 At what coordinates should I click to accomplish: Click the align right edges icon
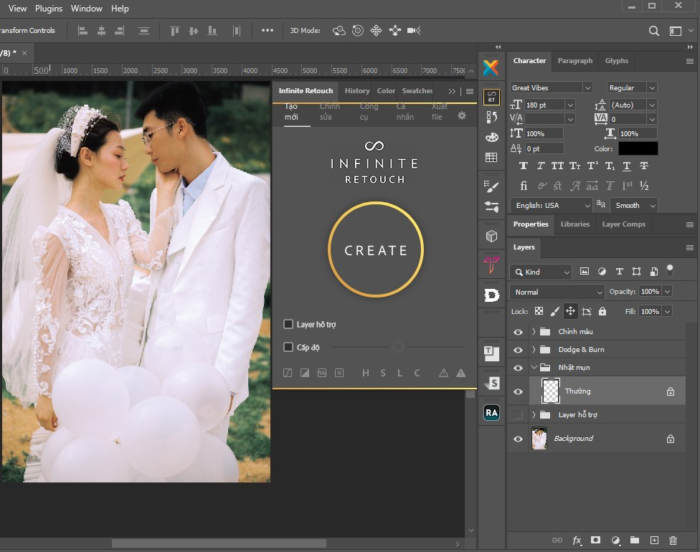[x=119, y=30]
